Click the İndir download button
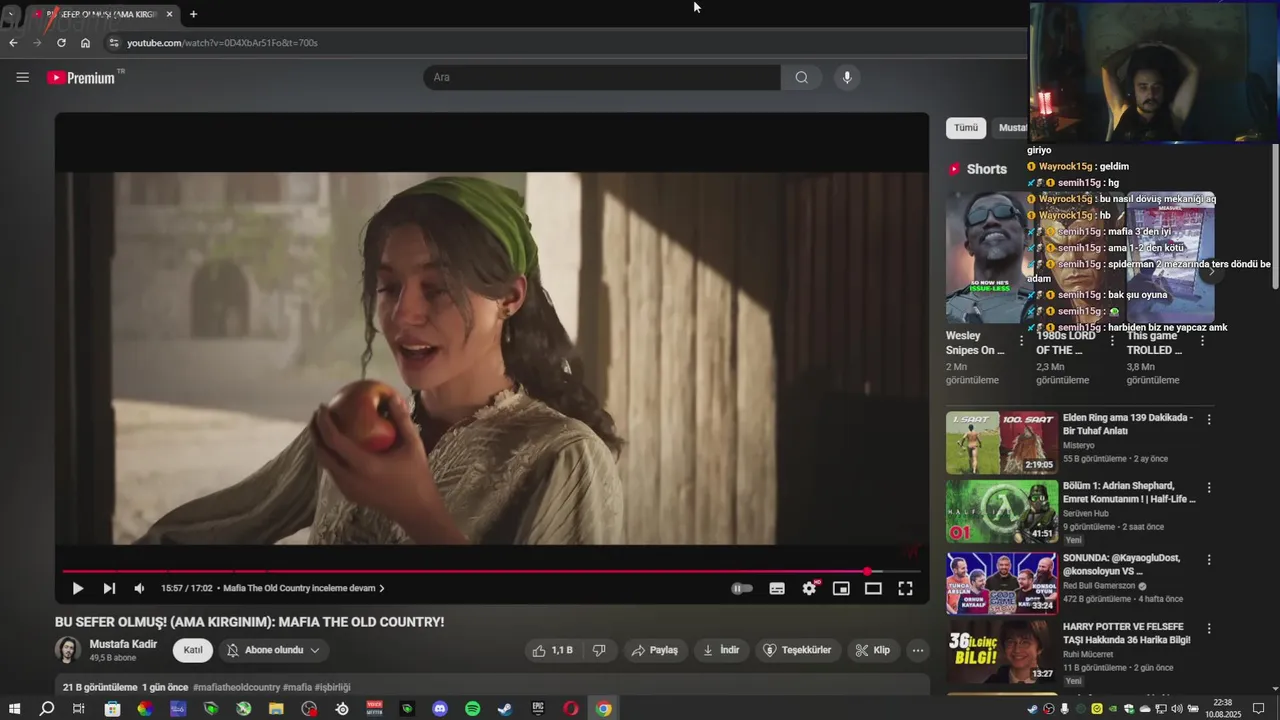This screenshot has height=720, width=1280. [721, 650]
